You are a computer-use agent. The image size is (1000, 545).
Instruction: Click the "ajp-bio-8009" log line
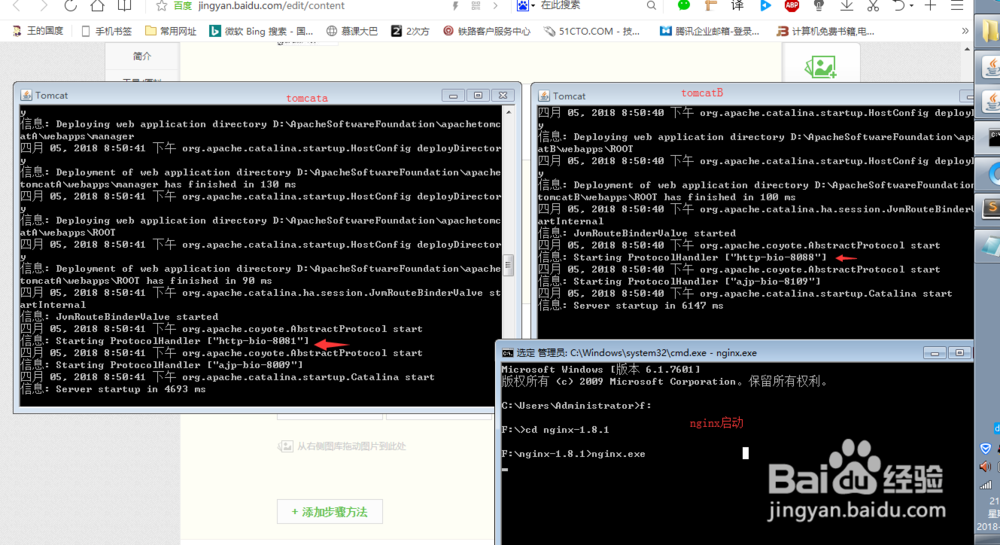coord(161,365)
